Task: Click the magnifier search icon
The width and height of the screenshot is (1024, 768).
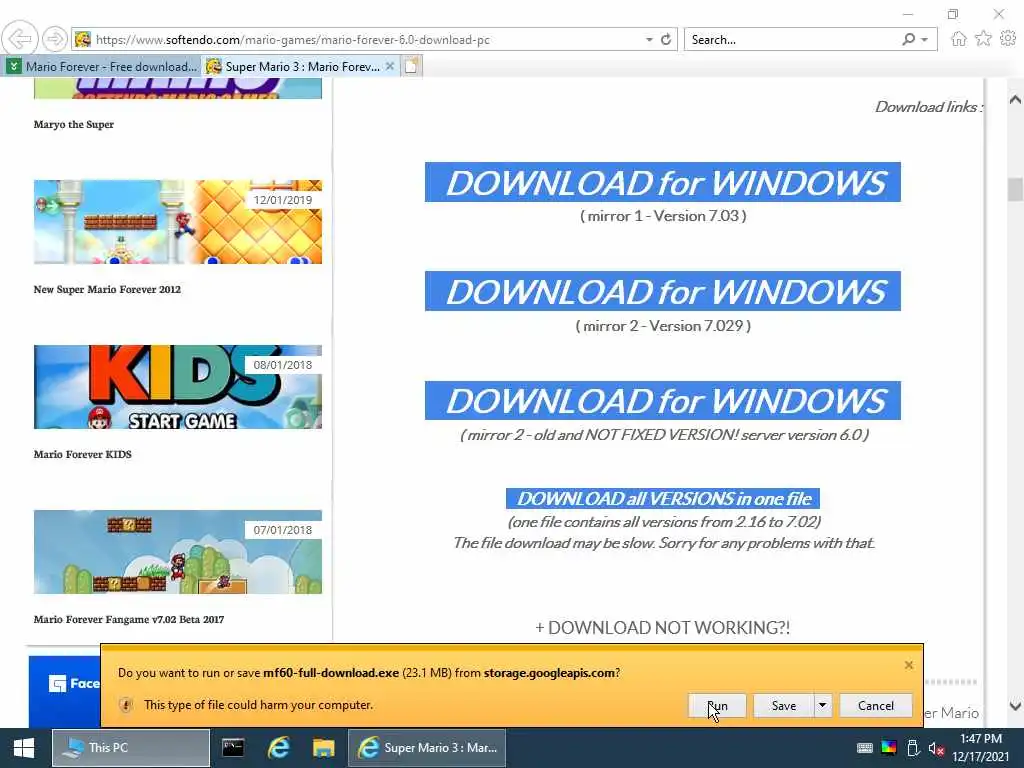Action: pyautogui.click(x=908, y=39)
